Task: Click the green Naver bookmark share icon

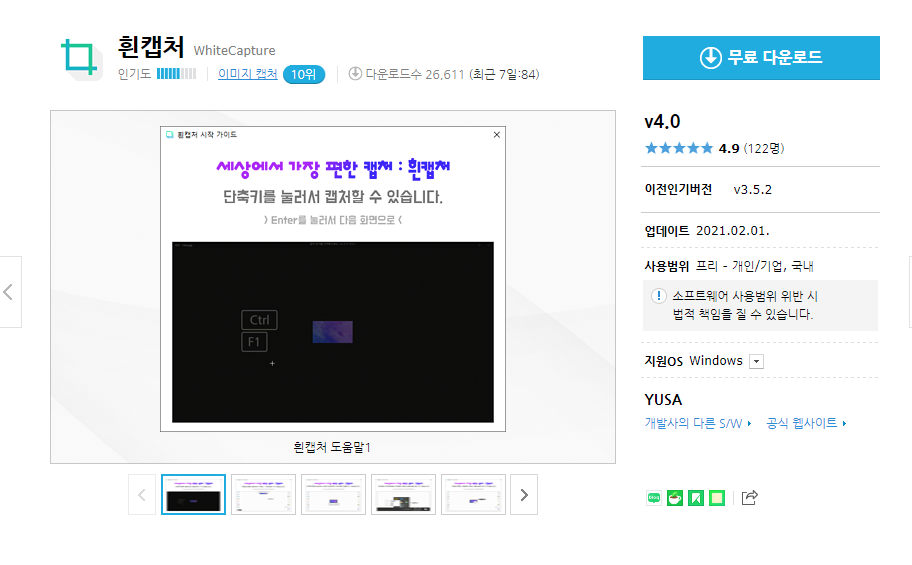Action: coord(696,498)
